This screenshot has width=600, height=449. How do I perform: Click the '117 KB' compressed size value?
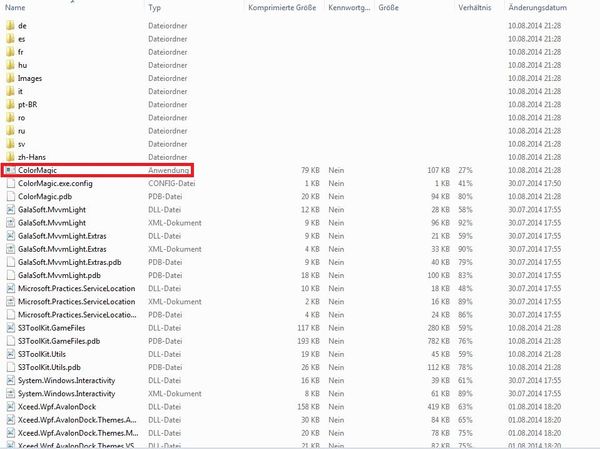(x=308, y=328)
